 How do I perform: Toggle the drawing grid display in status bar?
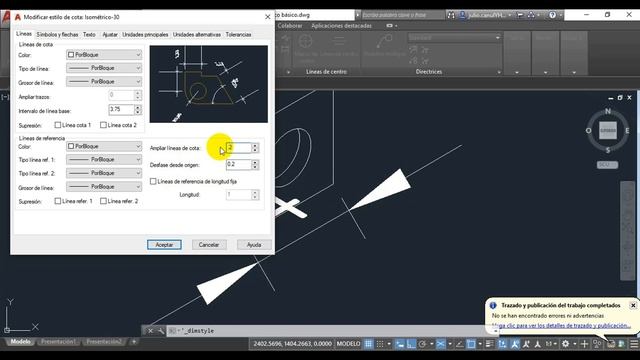click(x=369, y=344)
